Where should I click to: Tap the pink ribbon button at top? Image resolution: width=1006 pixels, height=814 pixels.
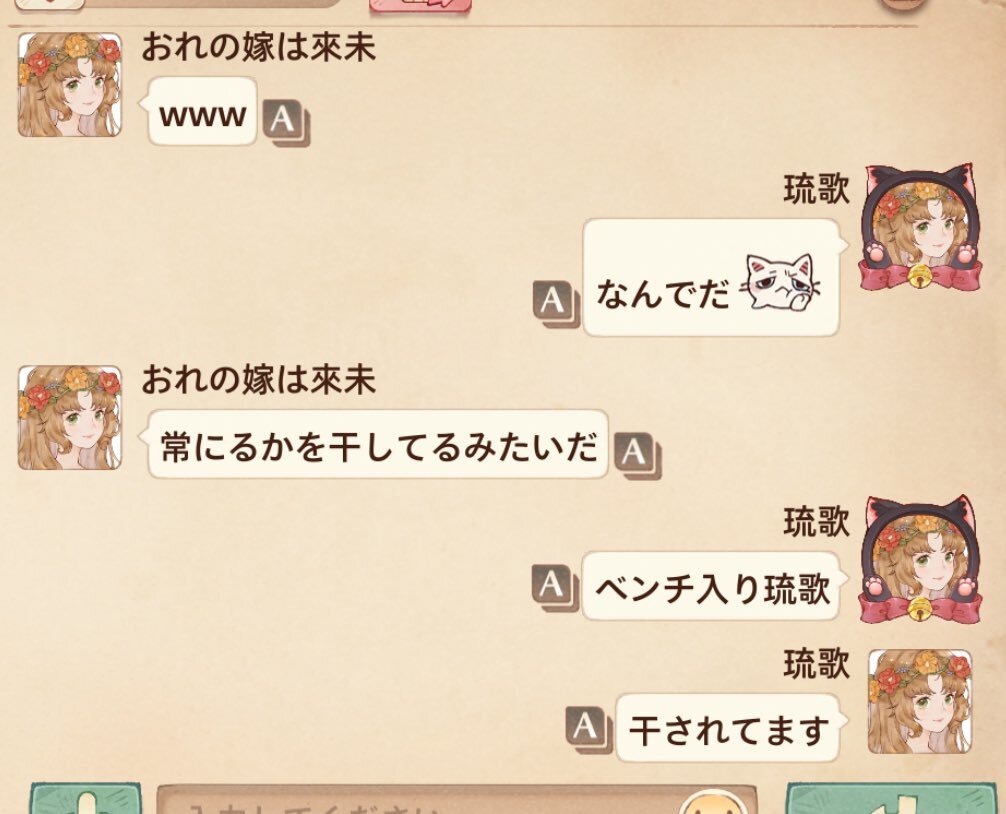point(420,6)
